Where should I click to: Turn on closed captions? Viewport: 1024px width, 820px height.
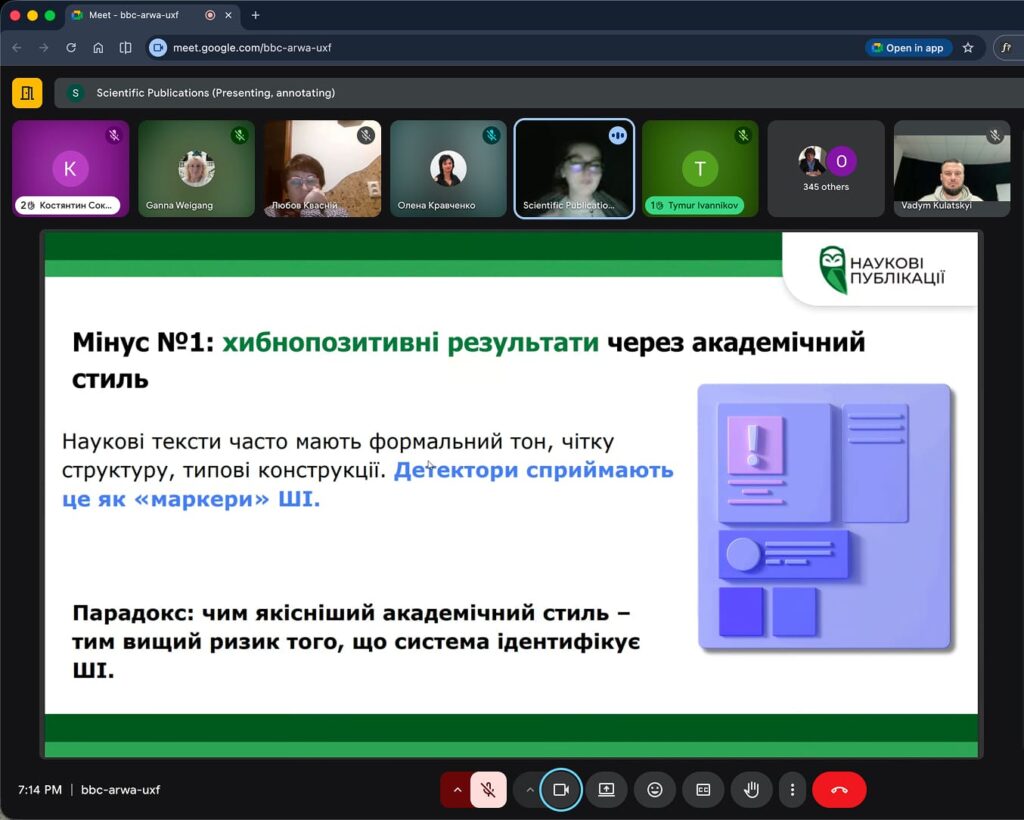tap(703, 789)
